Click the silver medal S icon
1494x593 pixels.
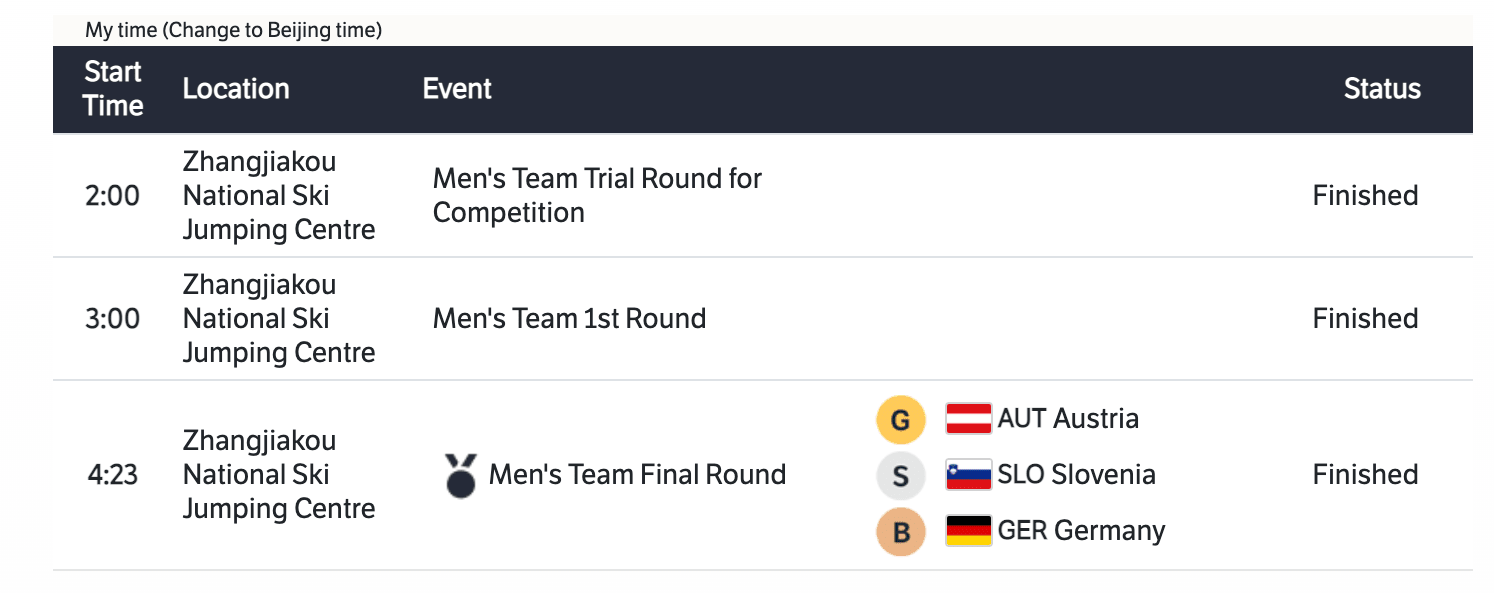[x=900, y=476]
